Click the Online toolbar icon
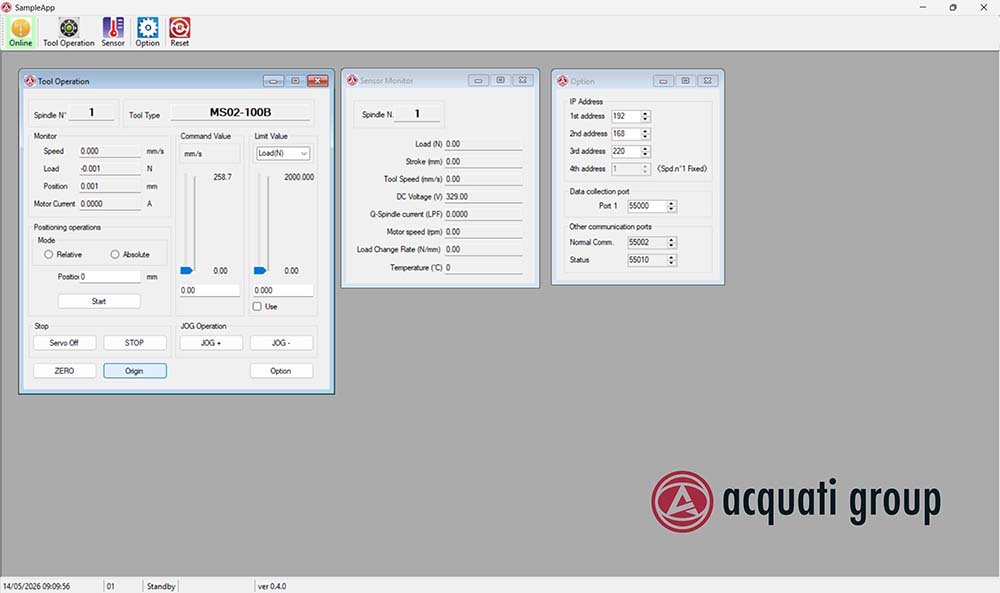The image size is (1000, 593). click(20, 32)
